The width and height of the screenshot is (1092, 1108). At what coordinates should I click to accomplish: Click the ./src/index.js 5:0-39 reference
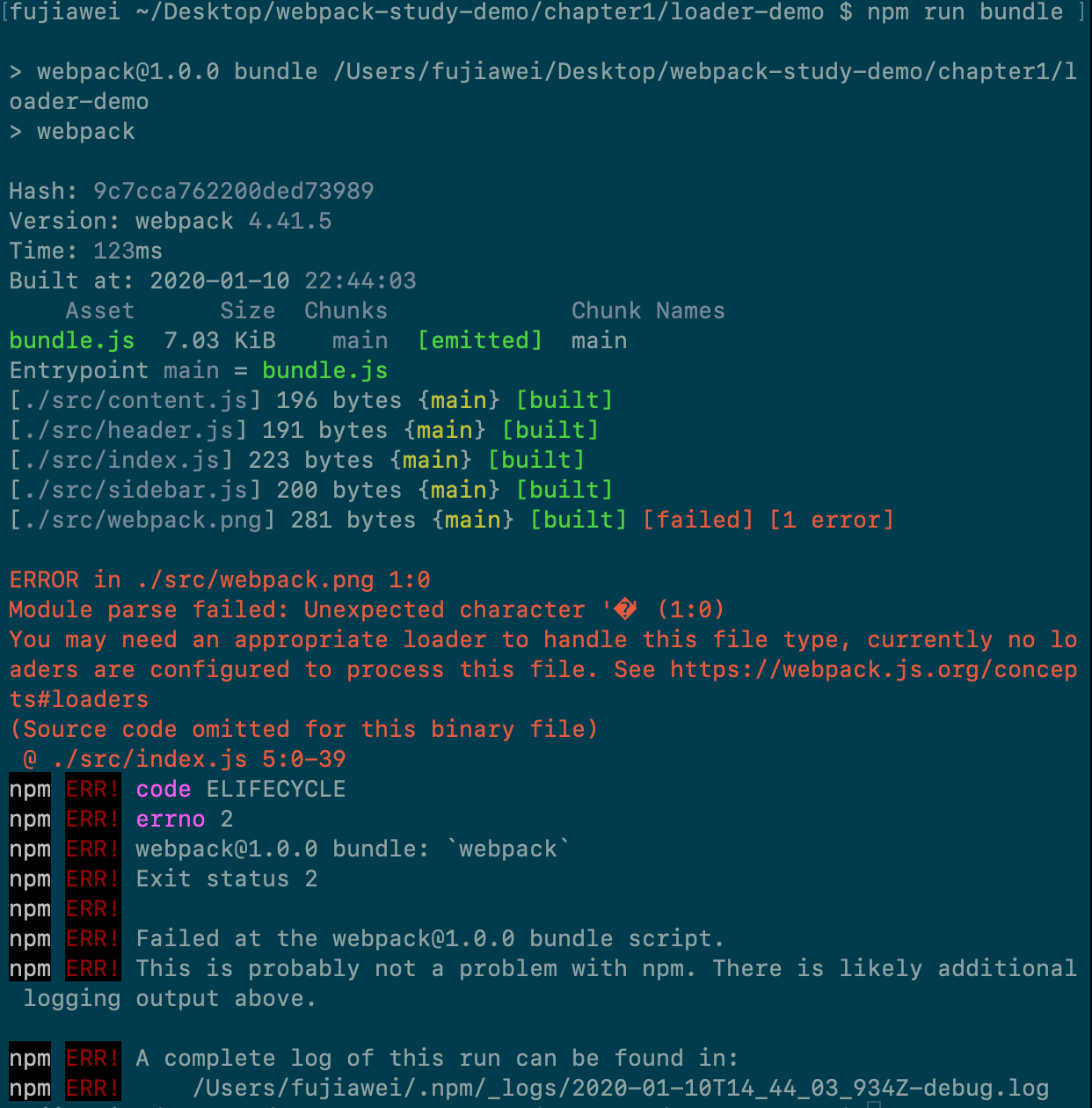point(198,760)
